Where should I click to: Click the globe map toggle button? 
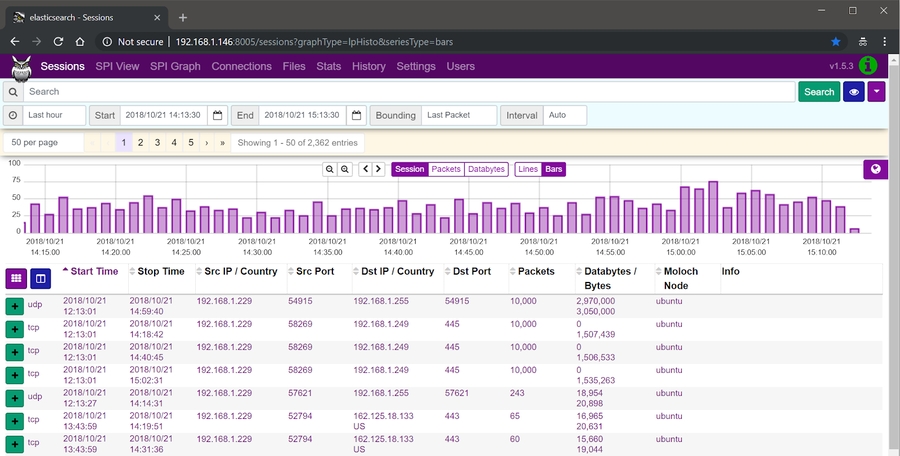click(875, 169)
